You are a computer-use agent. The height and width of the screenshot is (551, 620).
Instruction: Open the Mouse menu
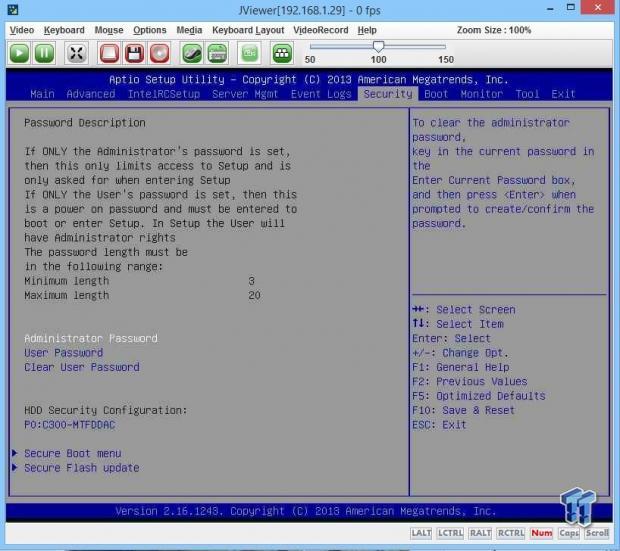[x=109, y=30]
